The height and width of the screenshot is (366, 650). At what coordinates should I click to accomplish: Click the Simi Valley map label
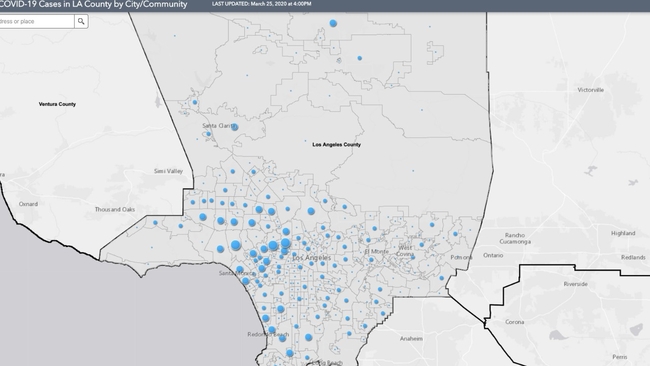[168, 171]
